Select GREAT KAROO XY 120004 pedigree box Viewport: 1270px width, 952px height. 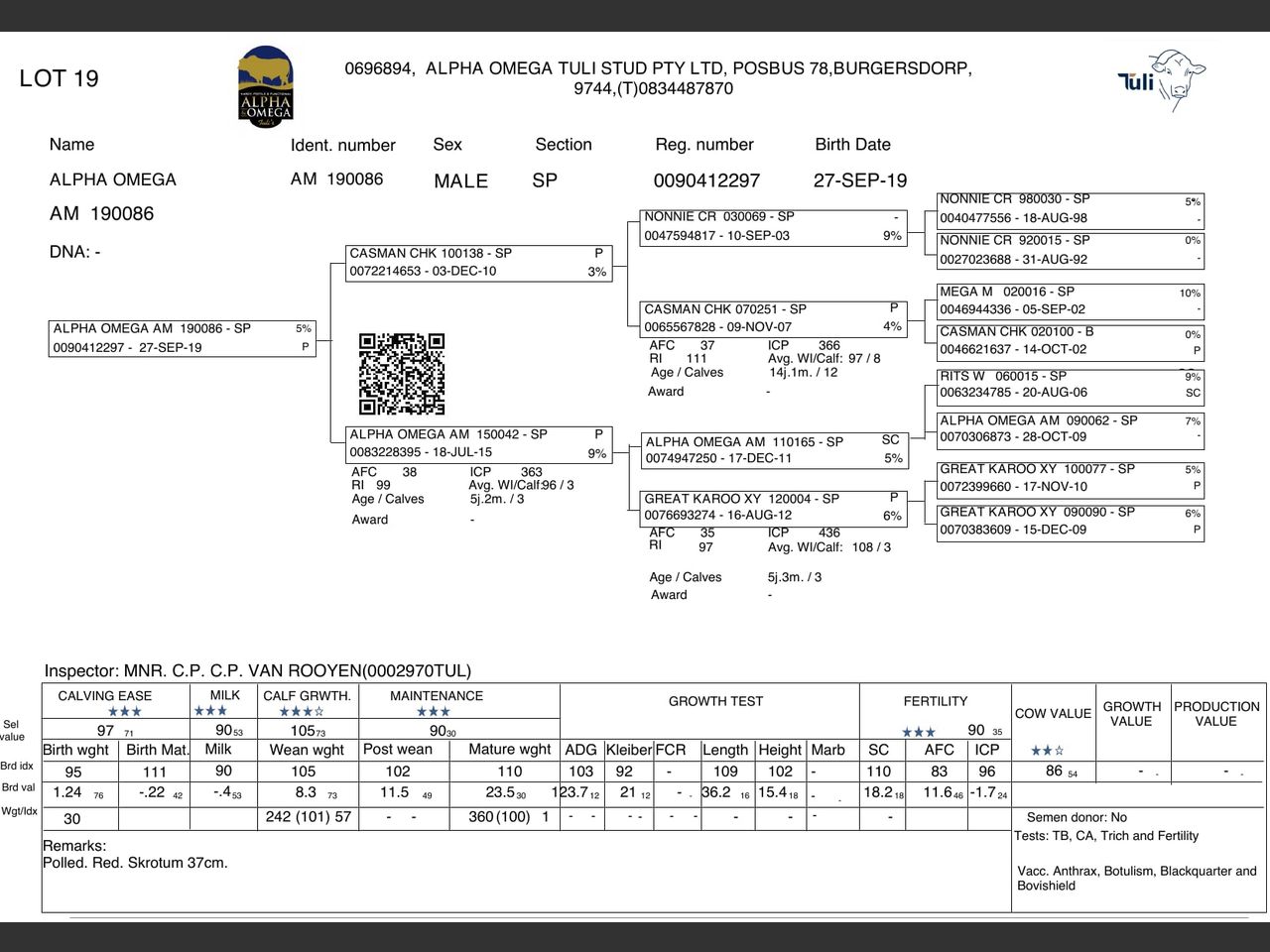pyautogui.click(x=773, y=507)
